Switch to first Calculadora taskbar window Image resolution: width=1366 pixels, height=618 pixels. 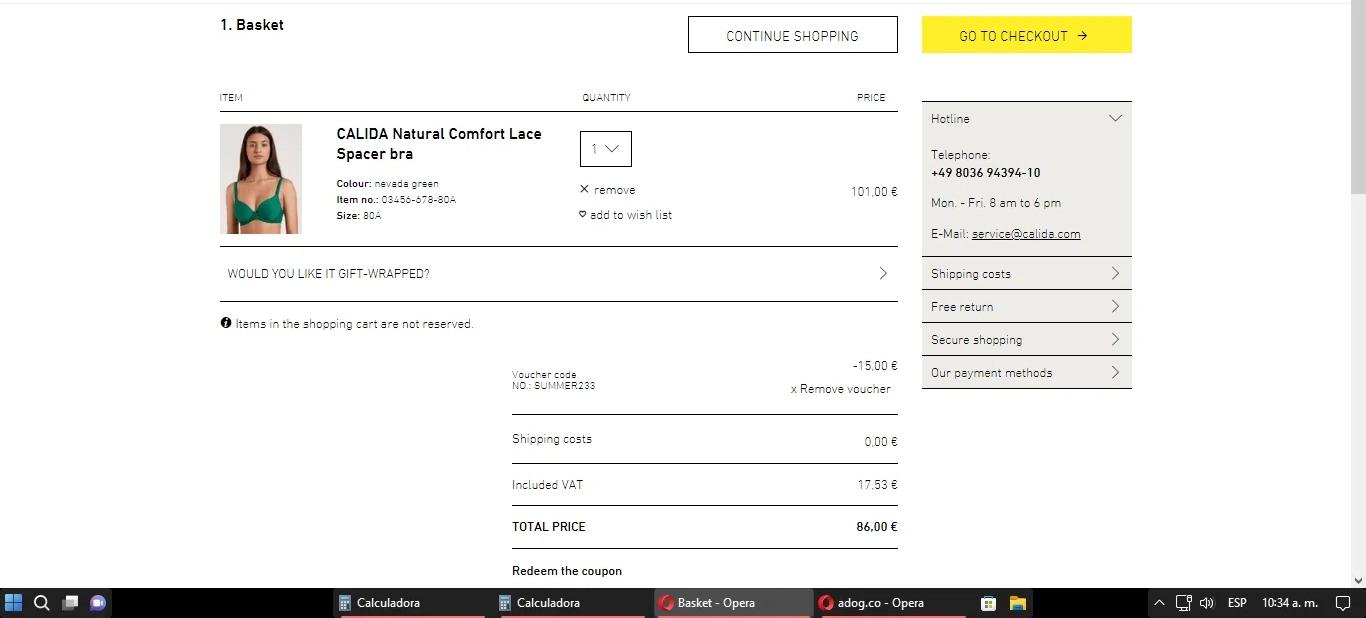(x=412, y=603)
